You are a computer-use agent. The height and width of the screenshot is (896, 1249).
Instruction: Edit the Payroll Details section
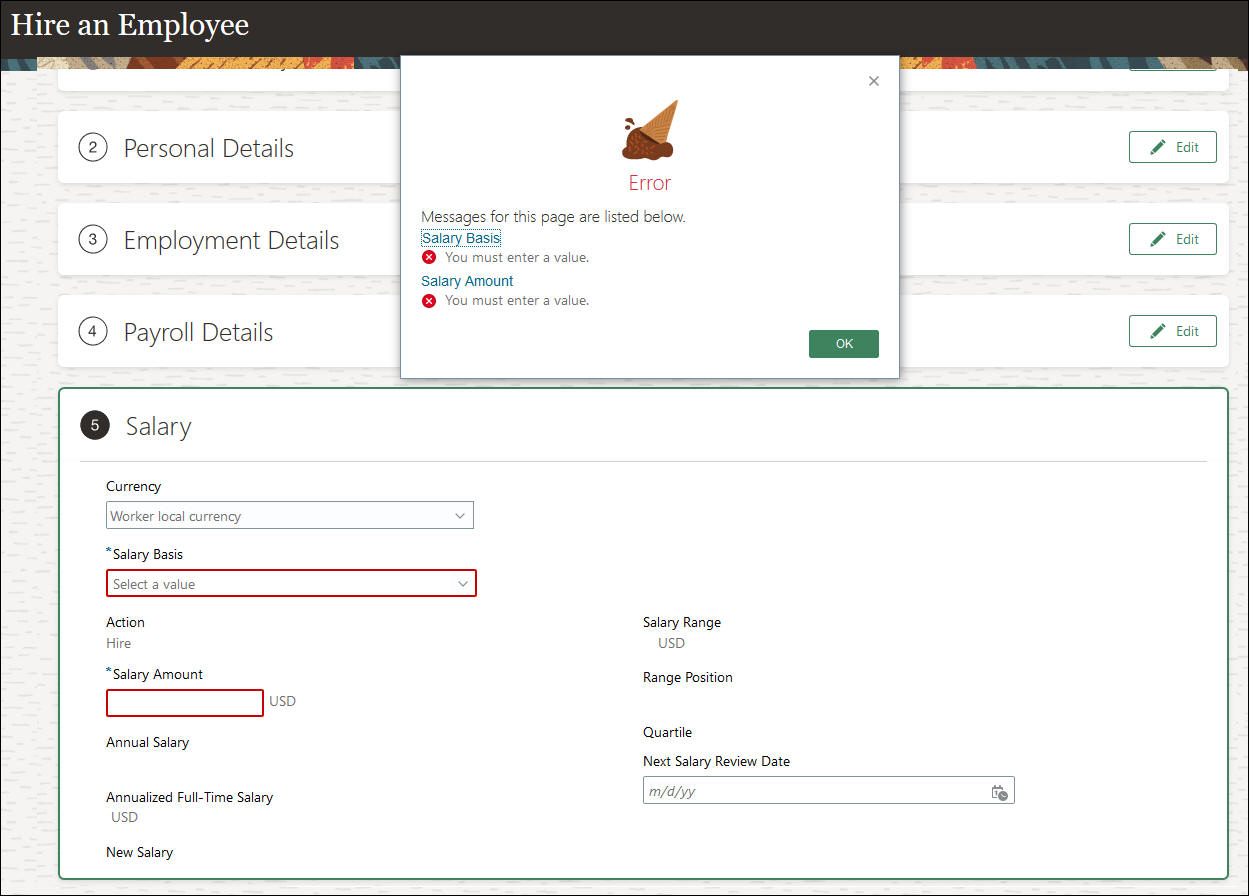[x=1172, y=331]
